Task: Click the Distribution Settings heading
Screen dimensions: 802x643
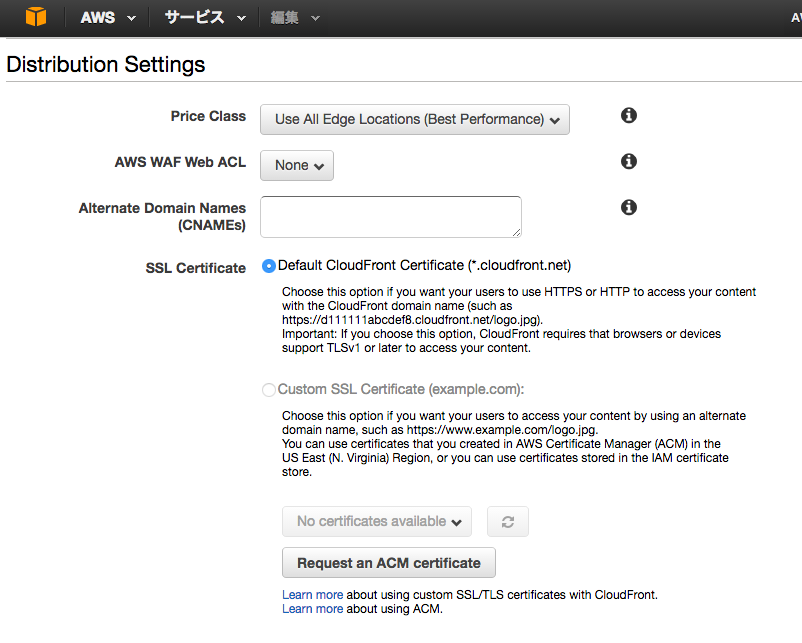Action: pyautogui.click(x=106, y=65)
